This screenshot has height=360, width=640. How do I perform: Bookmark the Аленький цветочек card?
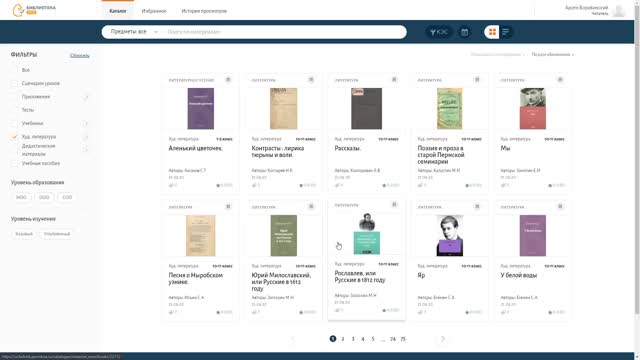(x=228, y=80)
